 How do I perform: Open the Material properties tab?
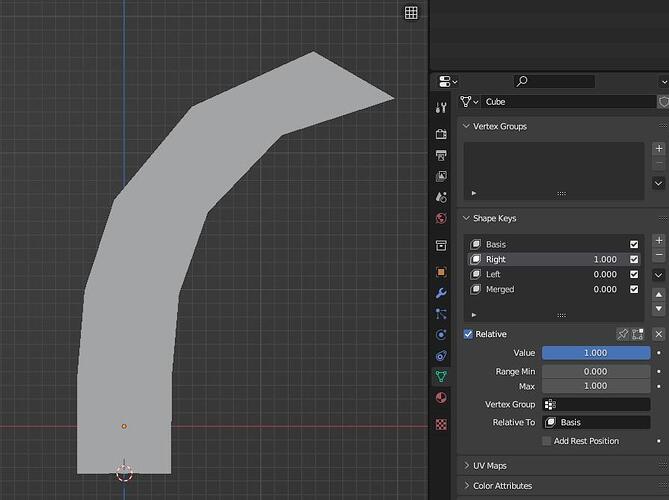click(441, 398)
